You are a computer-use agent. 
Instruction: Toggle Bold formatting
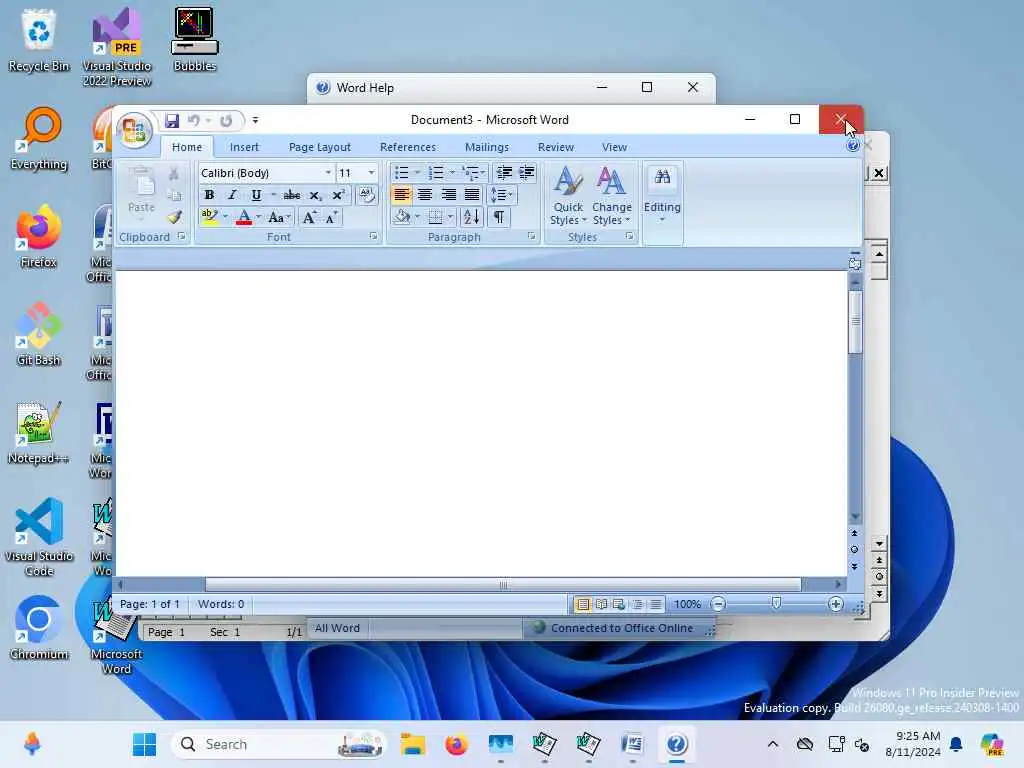click(209, 195)
